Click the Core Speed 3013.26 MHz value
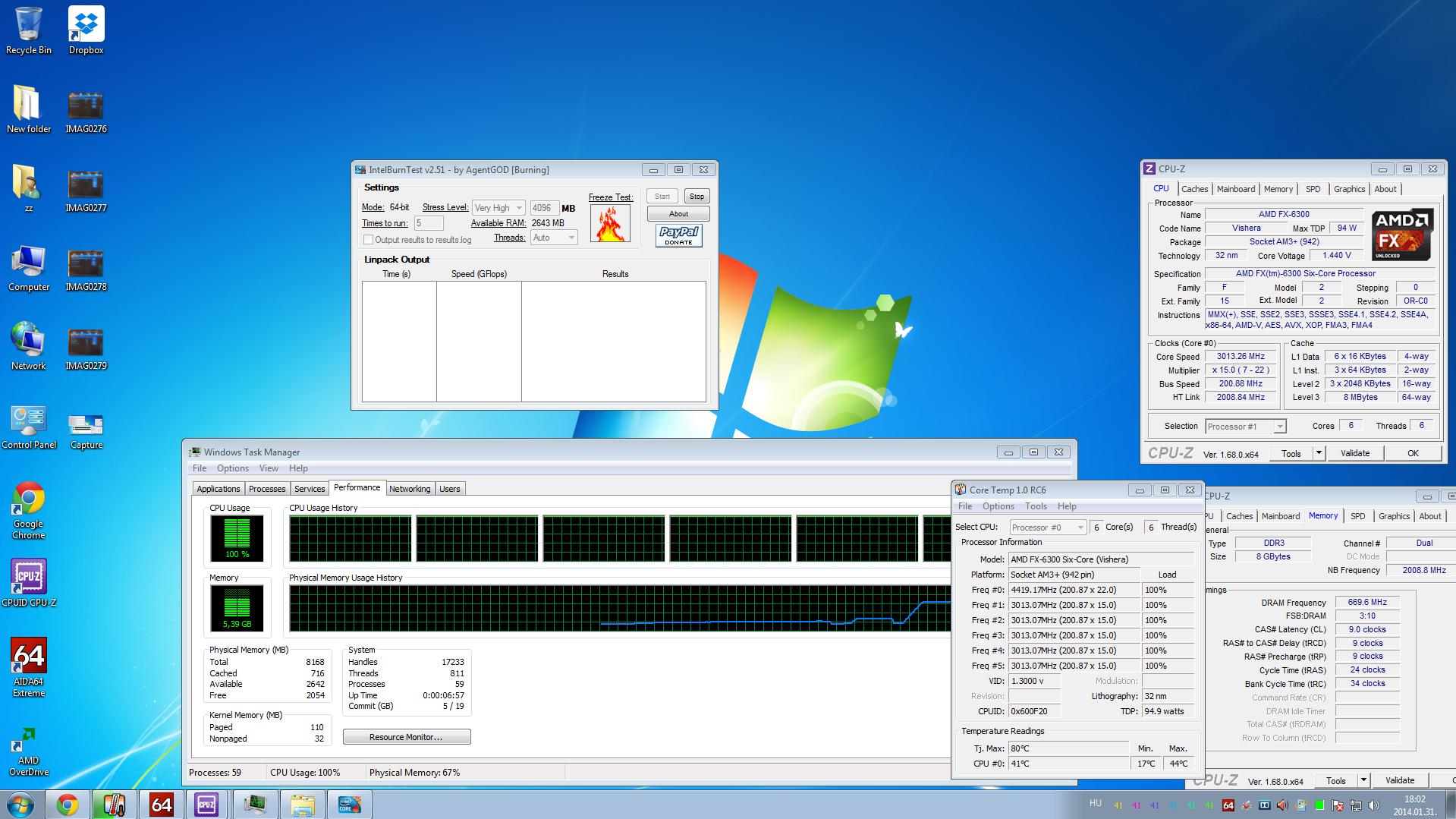Image resolution: width=1456 pixels, height=819 pixels. click(1241, 357)
